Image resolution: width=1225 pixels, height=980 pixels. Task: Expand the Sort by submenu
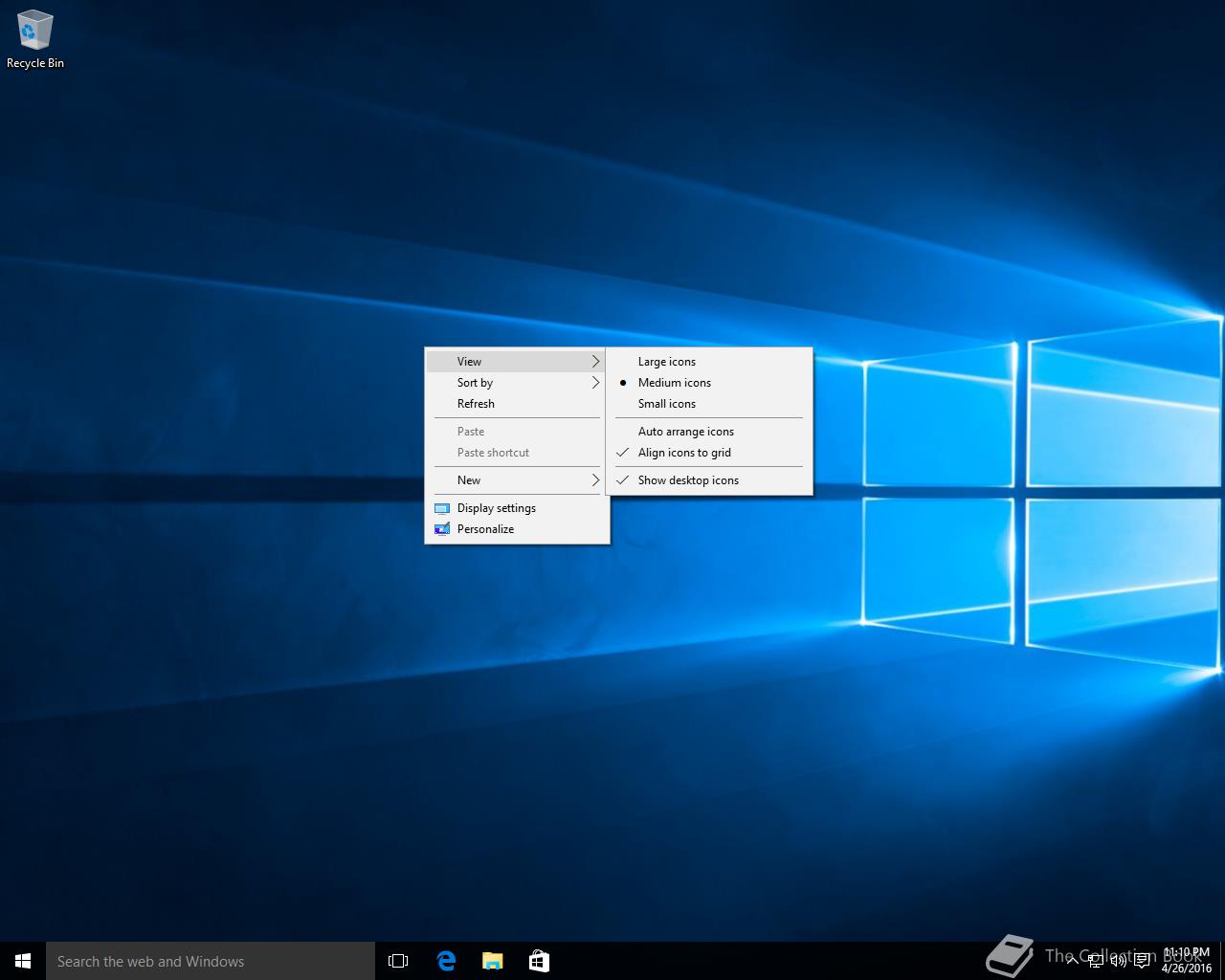tap(517, 383)
